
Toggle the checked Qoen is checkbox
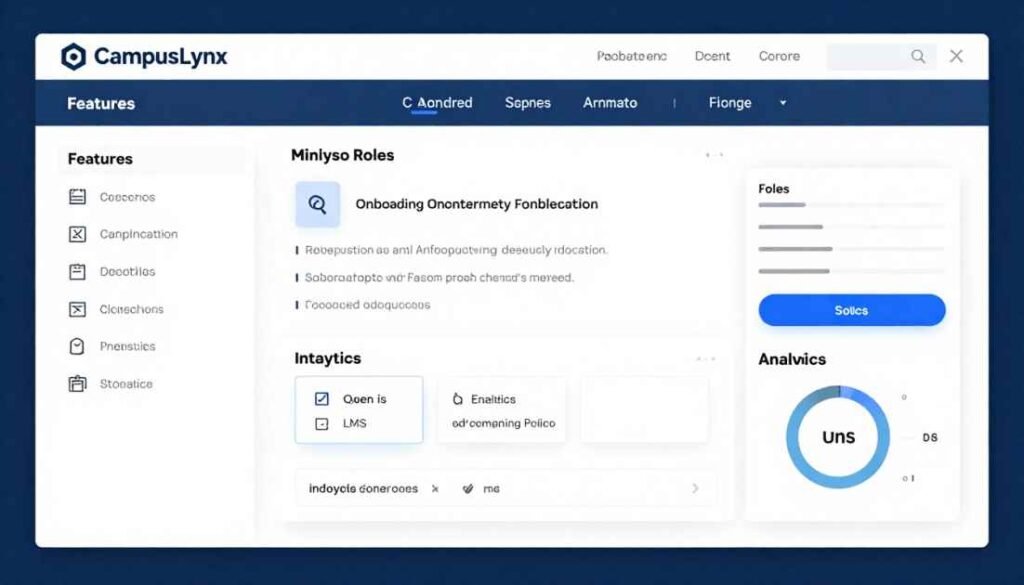point(321,399)
